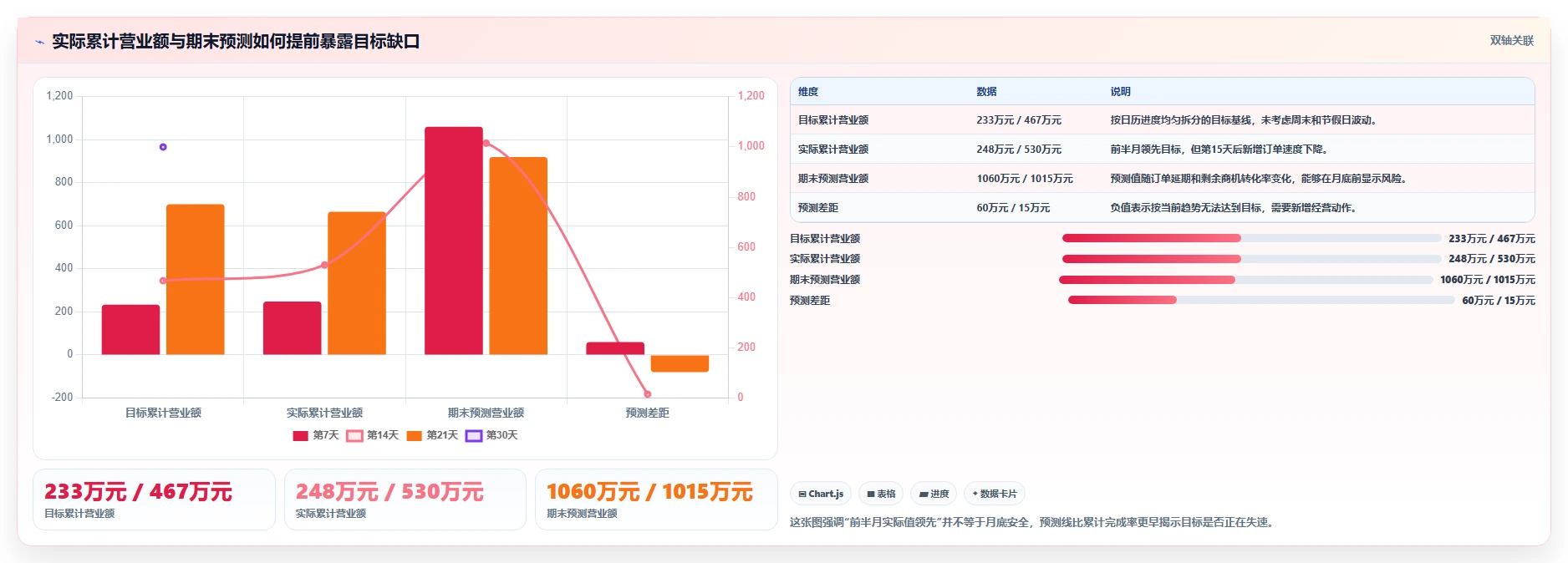This screenshot has height=563, width=1568.
Task: Click the Chart.js chip
Action: [821, 494]
